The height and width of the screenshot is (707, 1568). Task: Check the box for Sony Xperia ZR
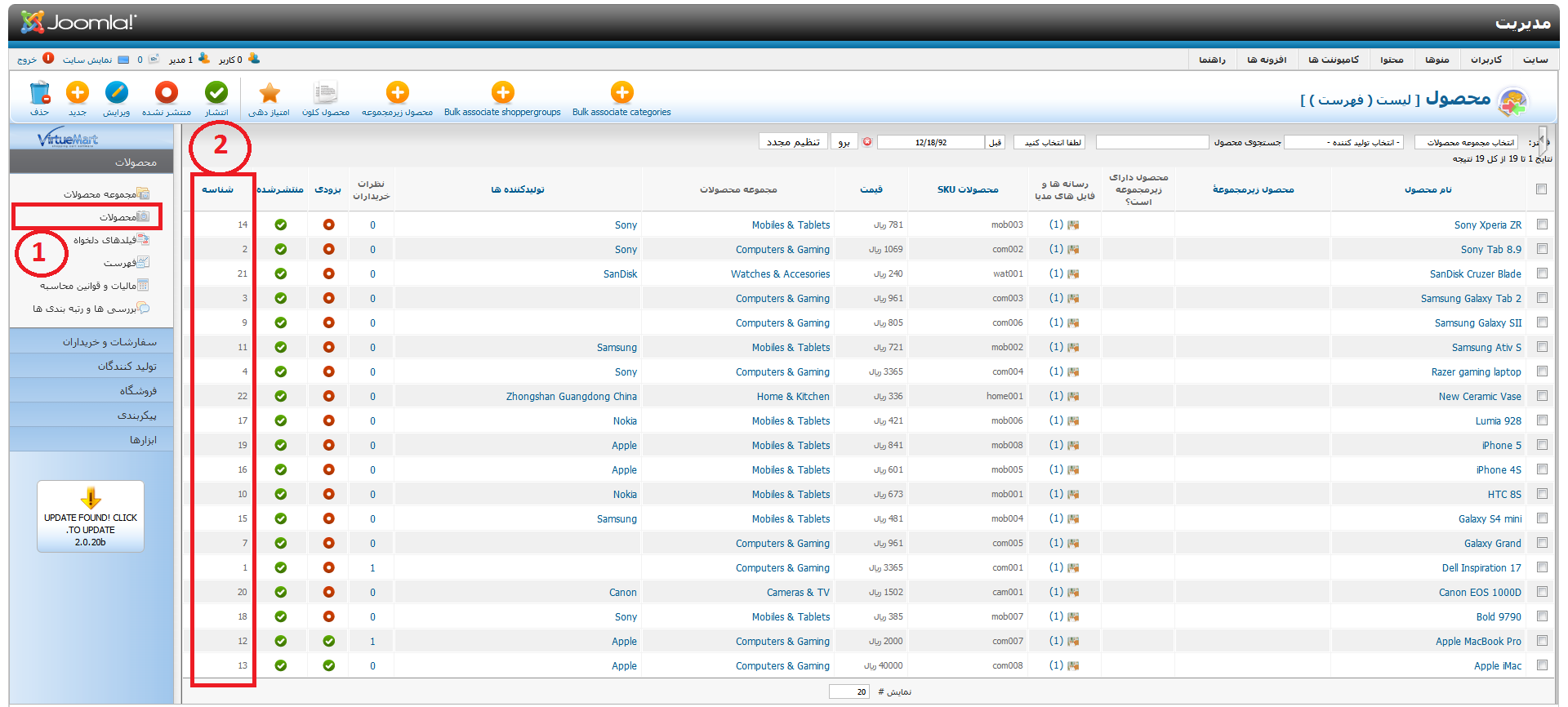(1542, 225)
